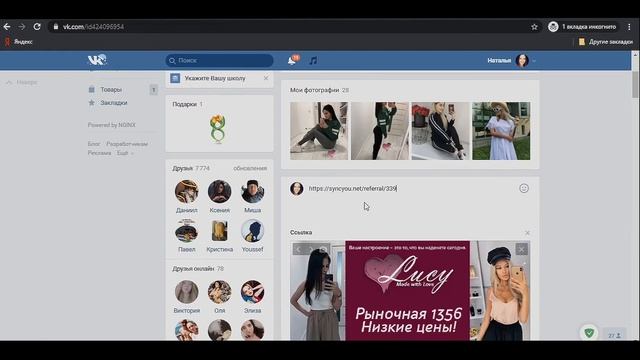The width and height of the screenshot is (640, 360).
Task: Open the notifications bell
Action: pyautogui.click(x=292, y=60)
